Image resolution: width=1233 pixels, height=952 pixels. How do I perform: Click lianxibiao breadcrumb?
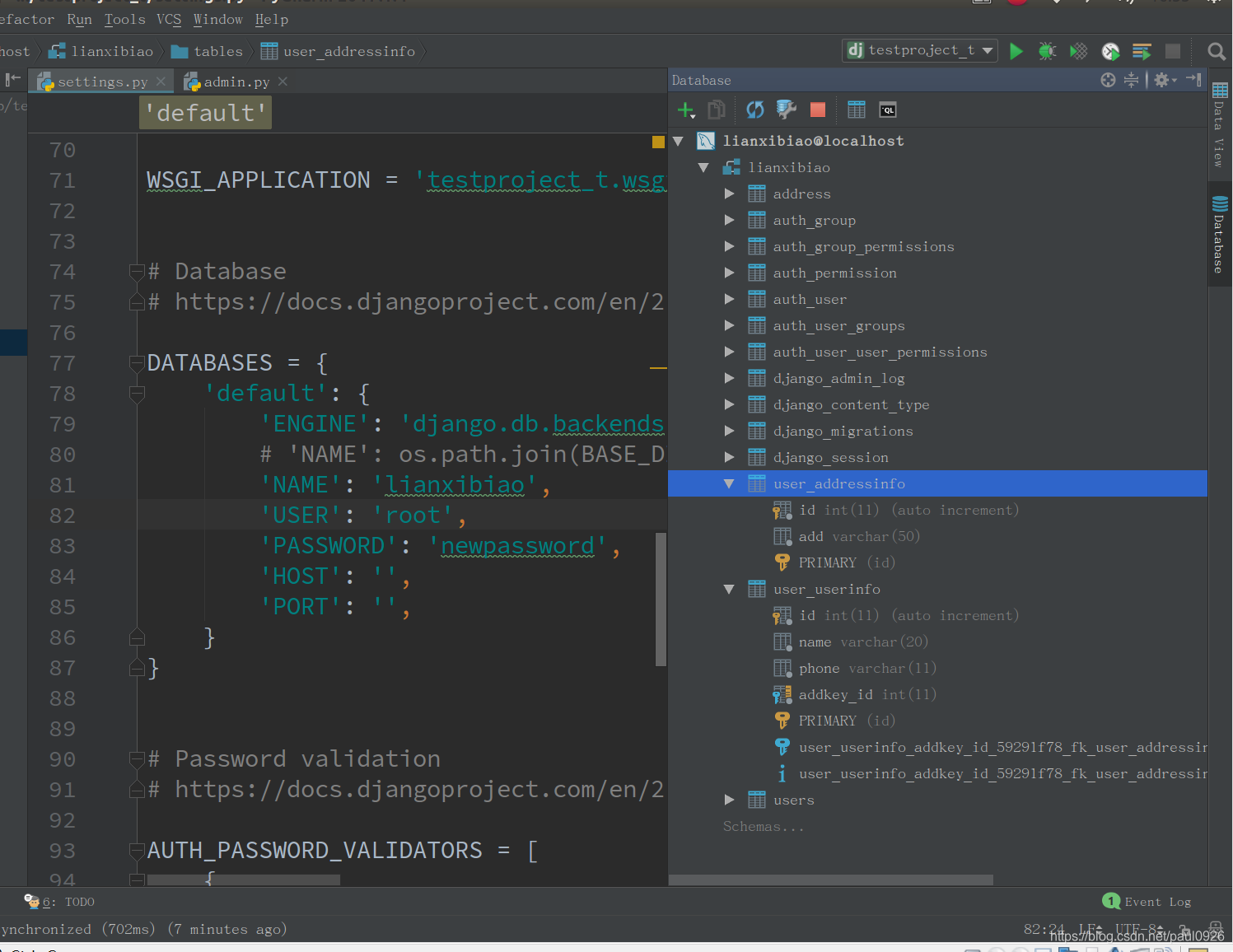click(x=101, y=51)
